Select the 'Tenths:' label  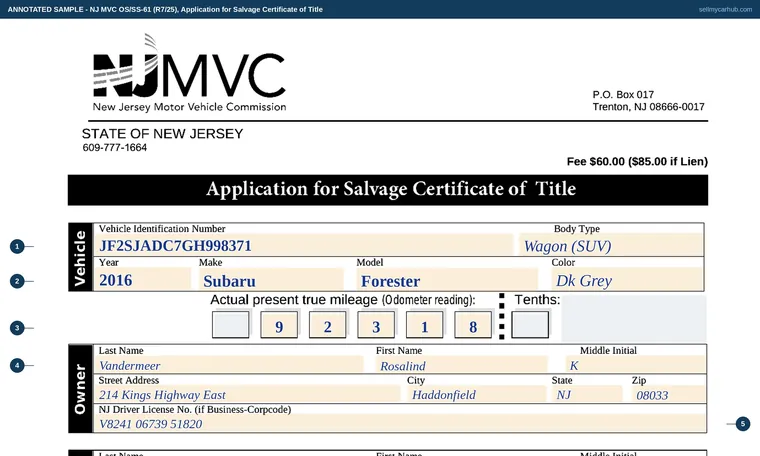point(537,299)
